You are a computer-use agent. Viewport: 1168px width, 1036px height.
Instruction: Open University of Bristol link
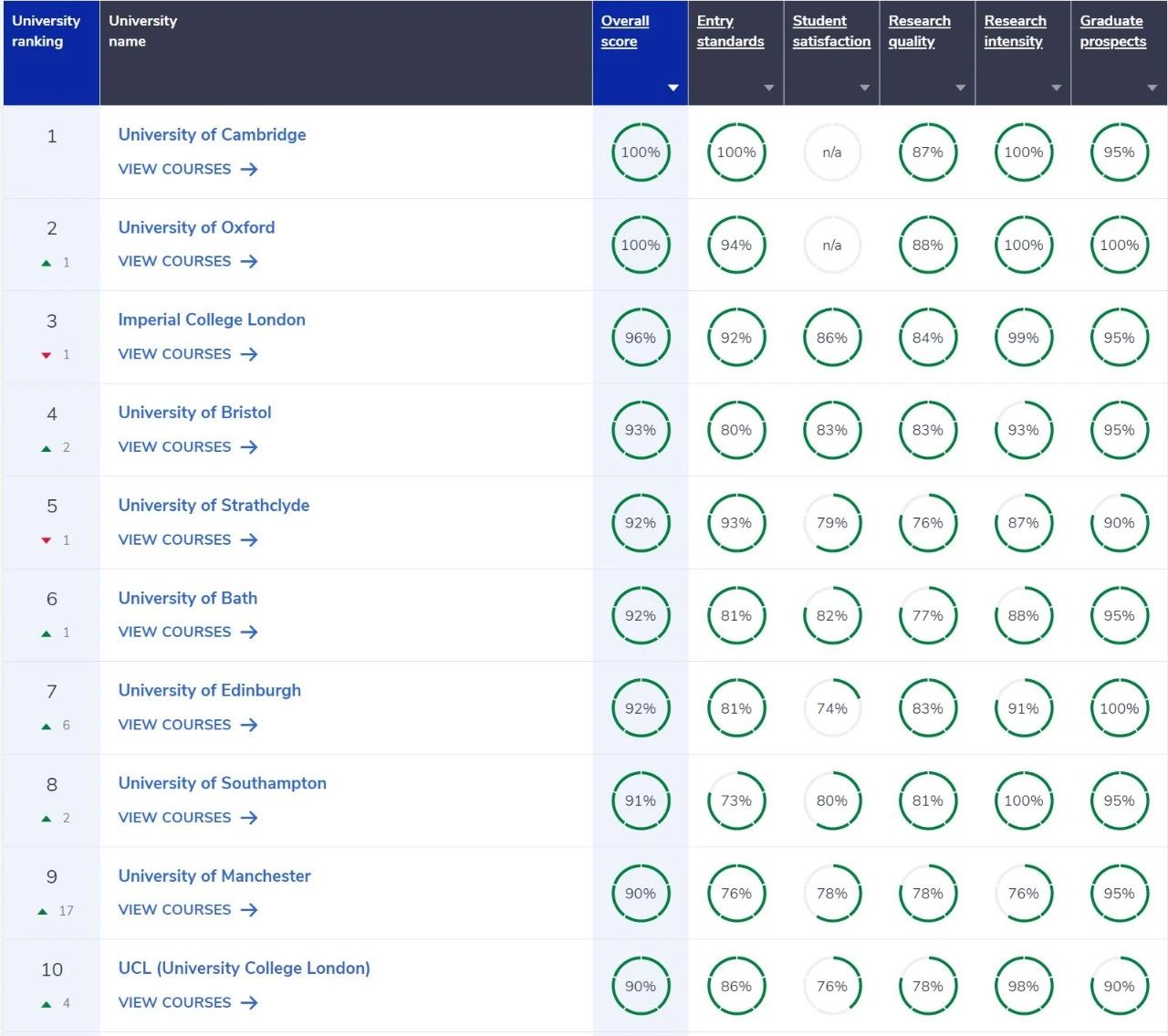[194, 413]
